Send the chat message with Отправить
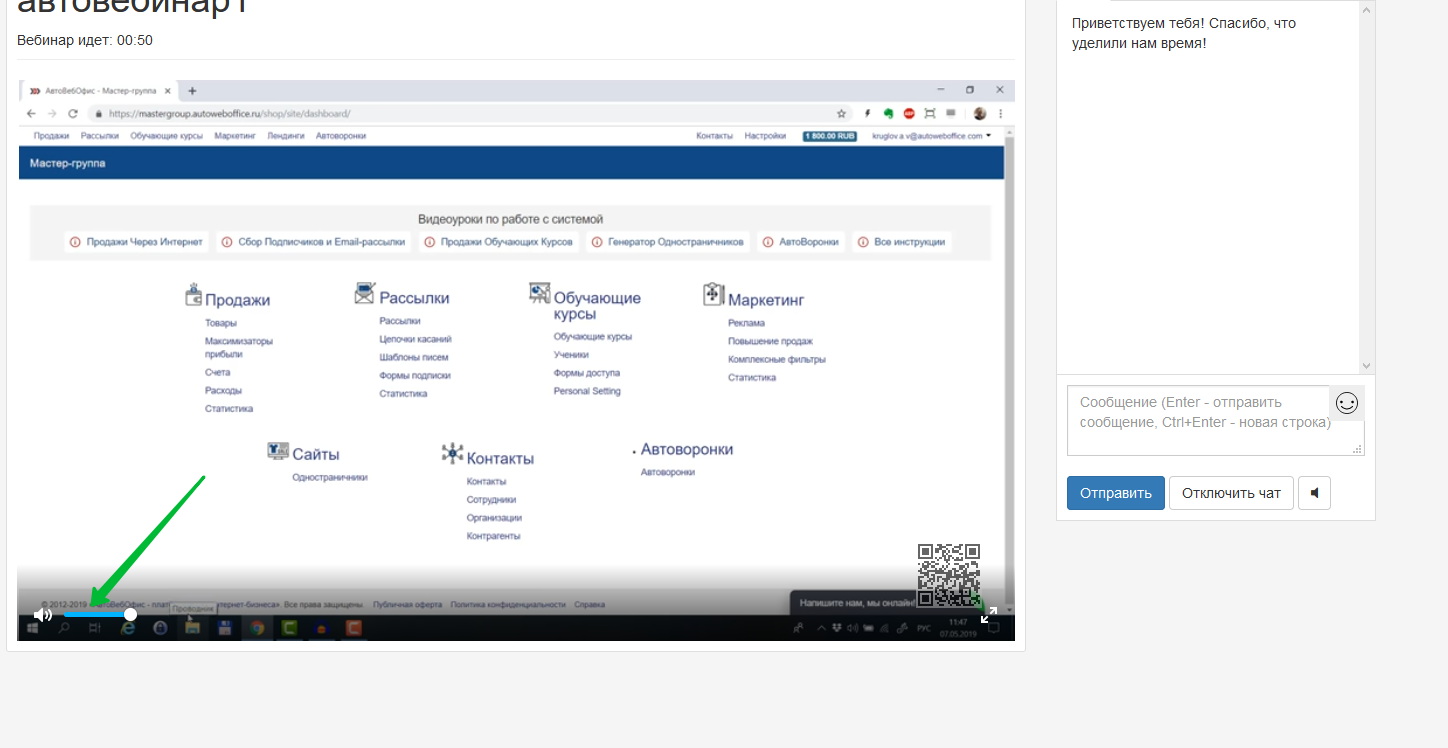 tap(1116, 493)
